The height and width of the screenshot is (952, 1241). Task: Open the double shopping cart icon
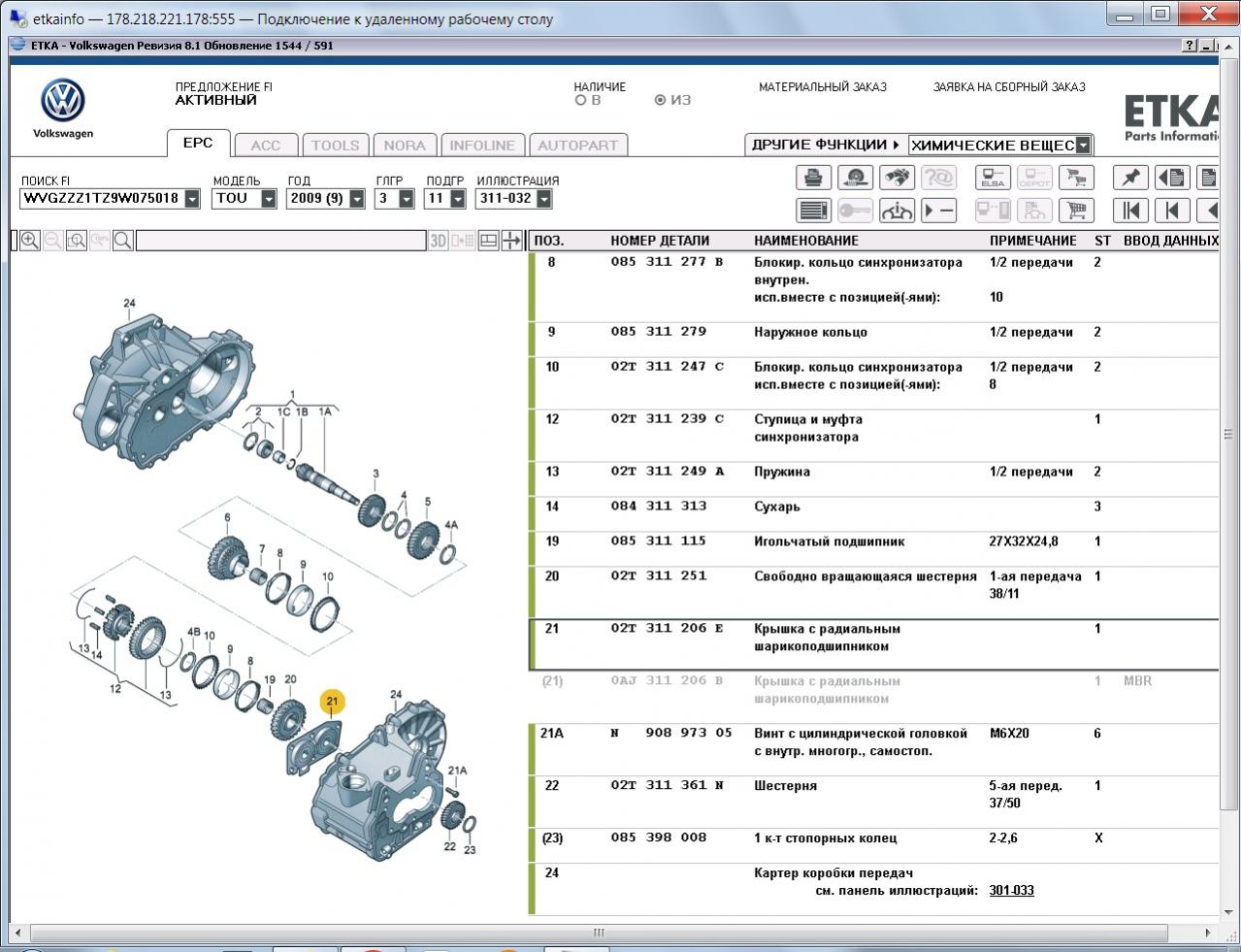pos(1076,178)
